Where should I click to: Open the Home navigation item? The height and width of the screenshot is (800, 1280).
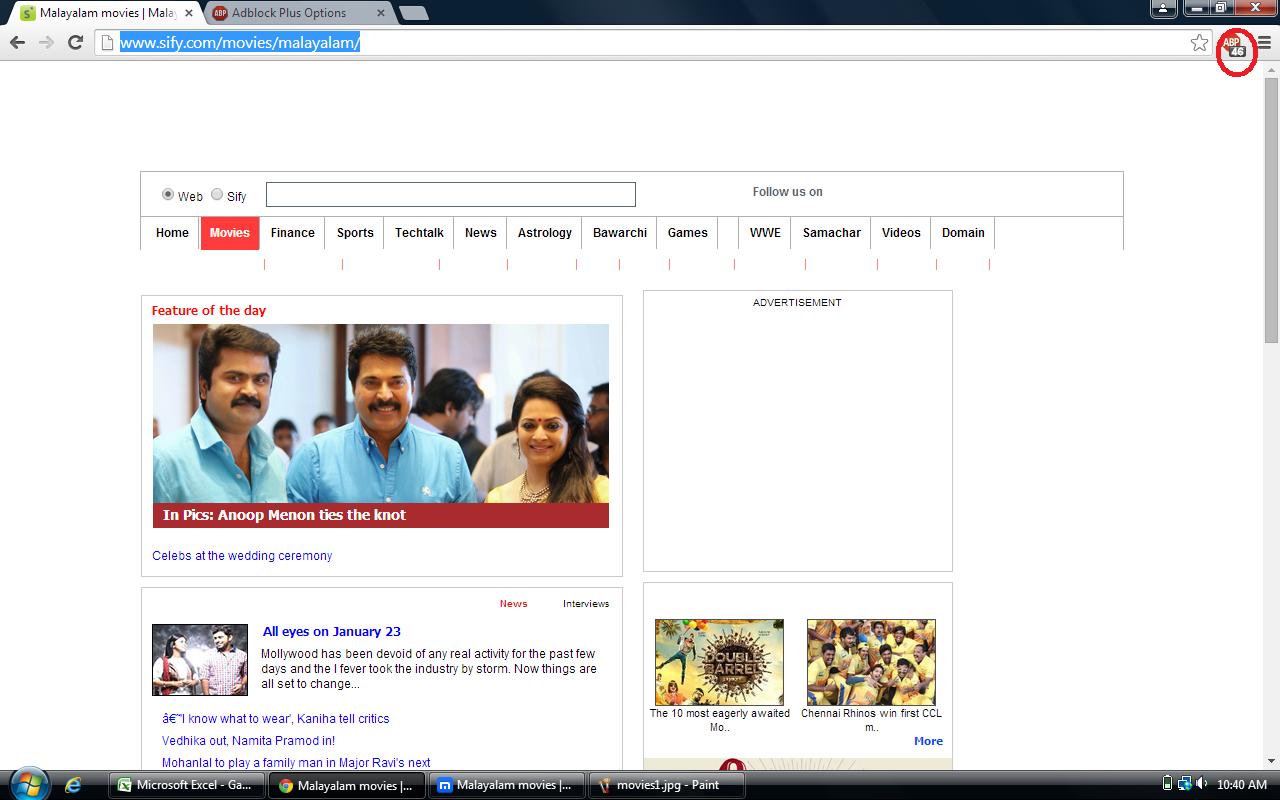tap(172, 233)
